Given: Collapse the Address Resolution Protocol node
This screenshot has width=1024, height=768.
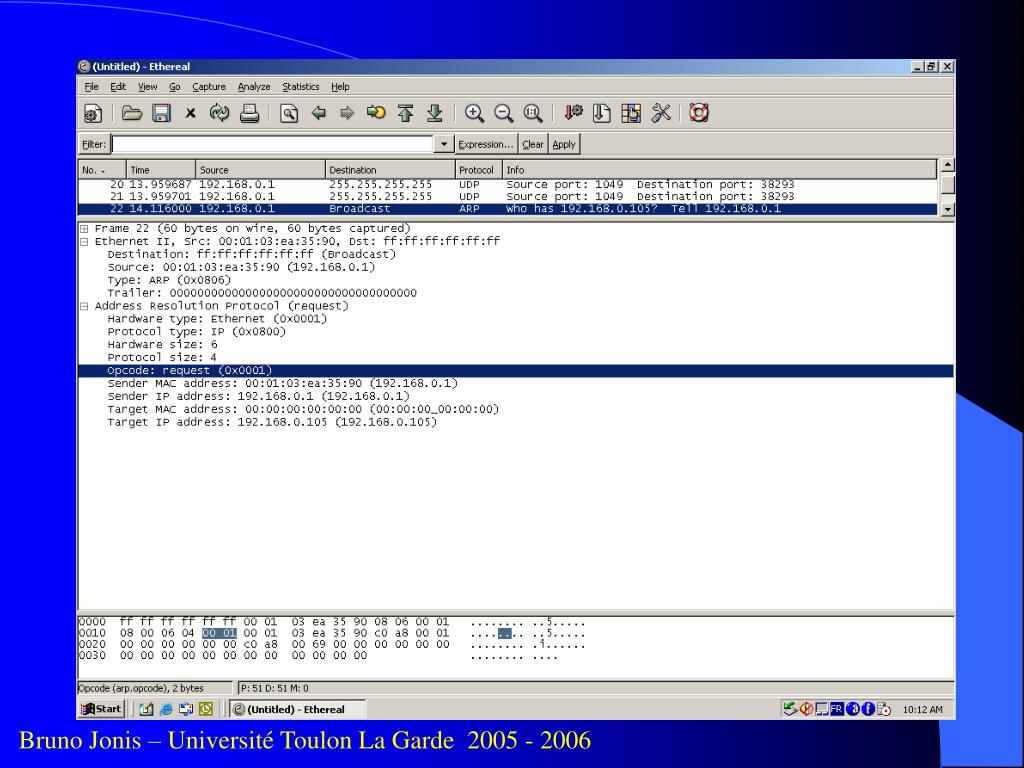Looking at the screenshot, I should [x=84, y=306].
